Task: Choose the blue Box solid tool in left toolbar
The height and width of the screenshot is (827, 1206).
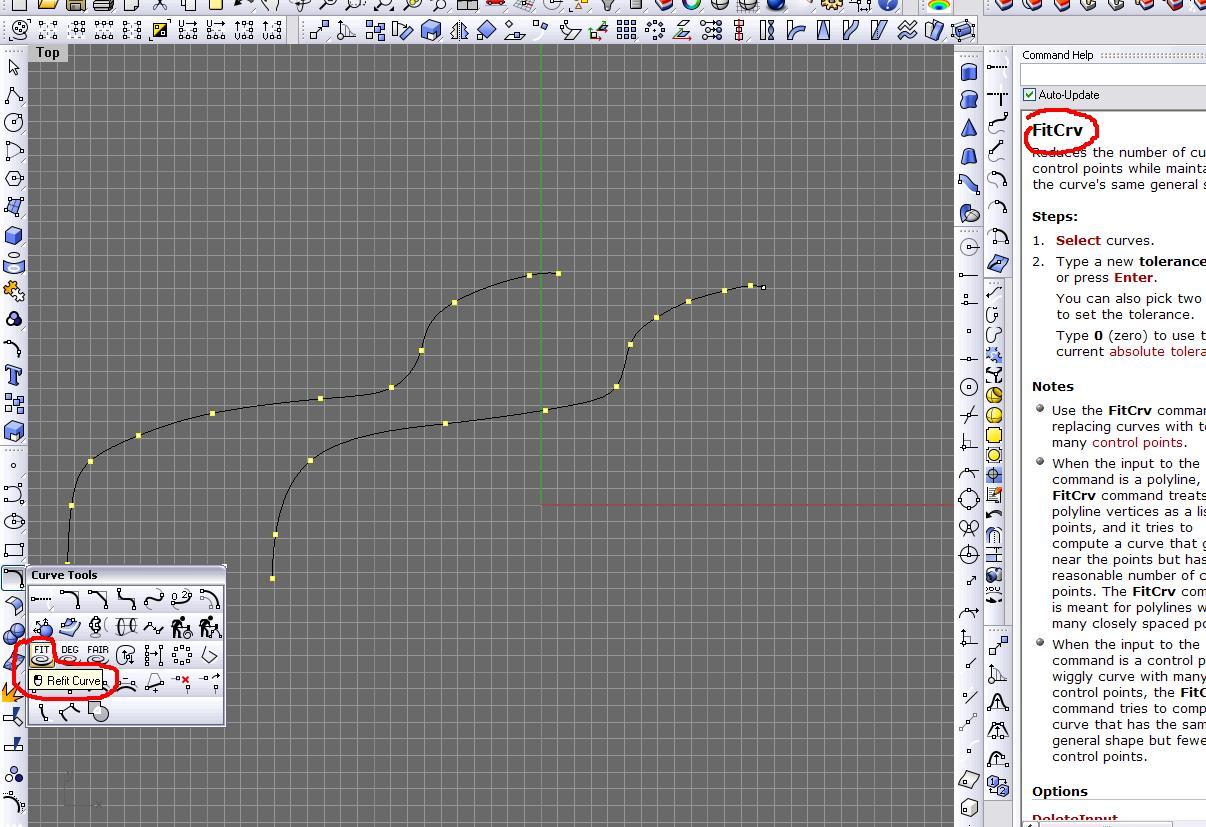Action: [x=14, y=235]
